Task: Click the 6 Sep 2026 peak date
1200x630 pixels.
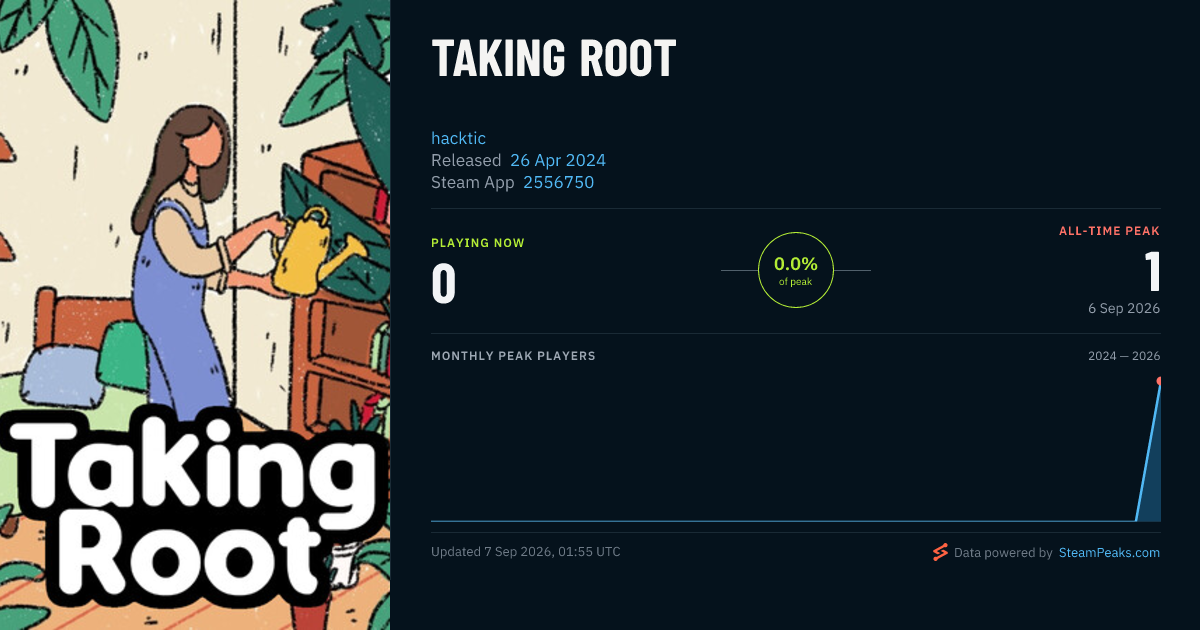Action: coord(1124,308)
